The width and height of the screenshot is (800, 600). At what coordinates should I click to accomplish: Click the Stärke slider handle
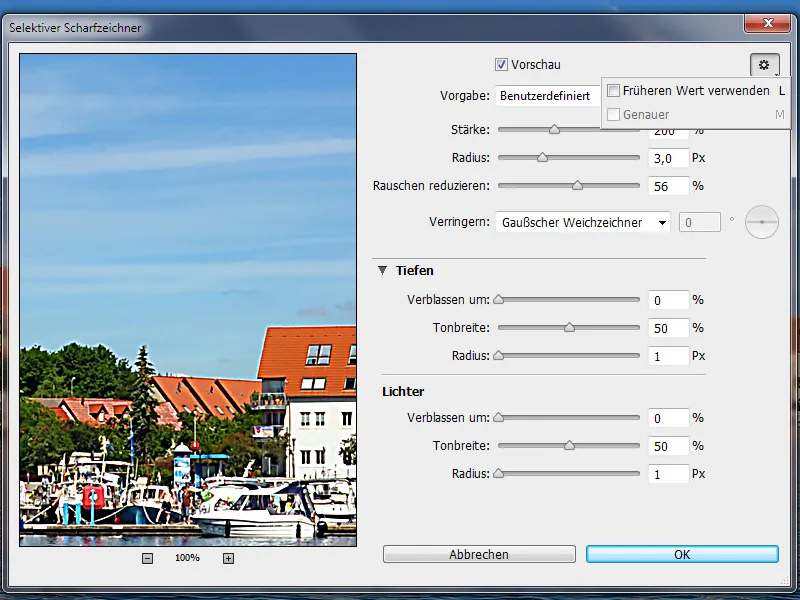tap(555, 130)
